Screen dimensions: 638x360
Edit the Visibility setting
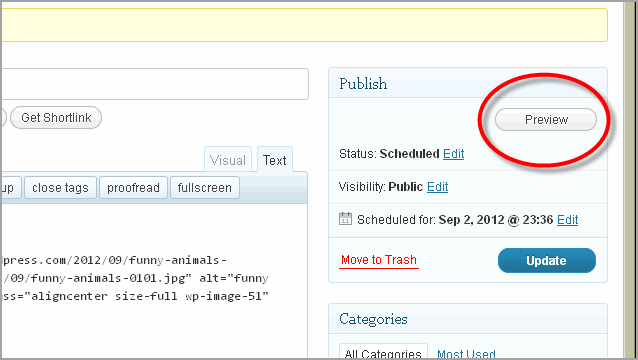coord(437,187)
